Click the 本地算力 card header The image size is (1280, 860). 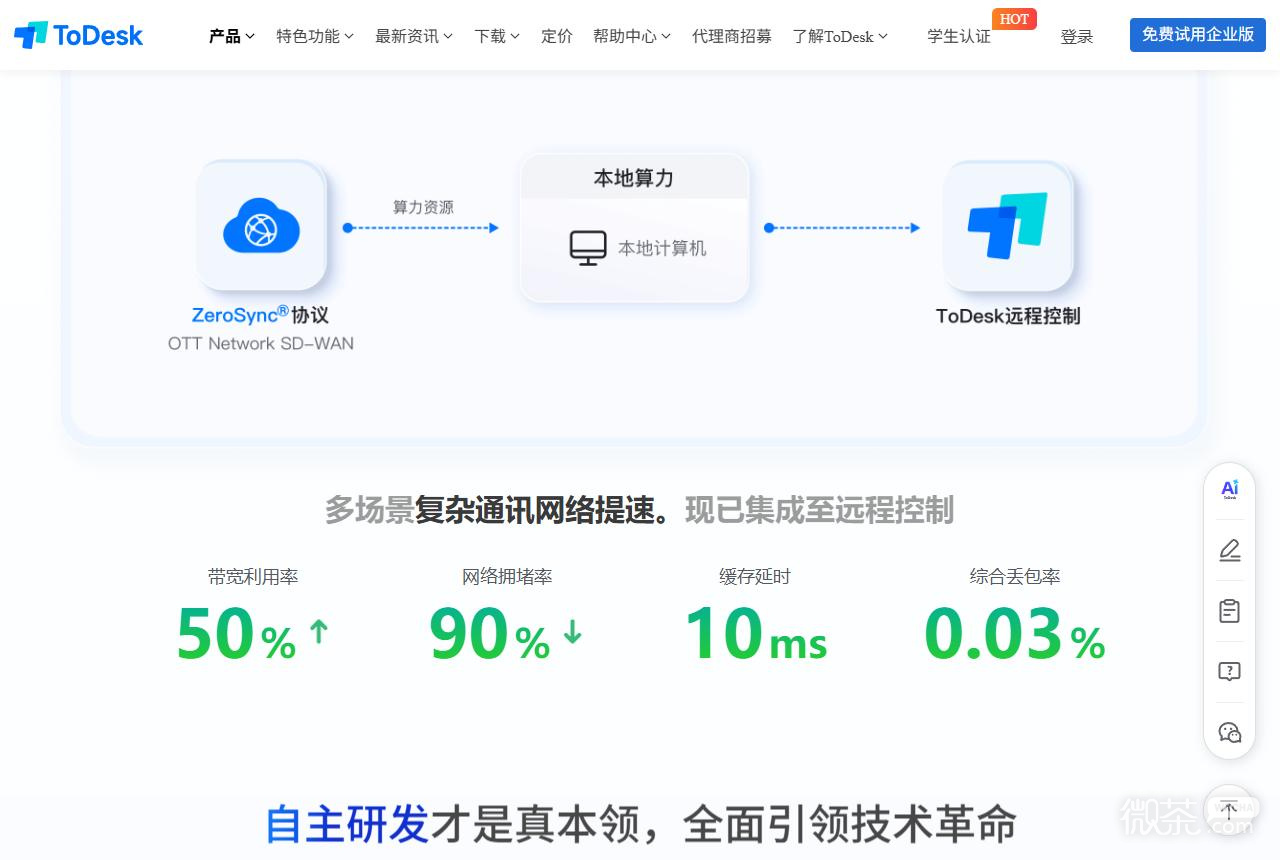[634, 178]
